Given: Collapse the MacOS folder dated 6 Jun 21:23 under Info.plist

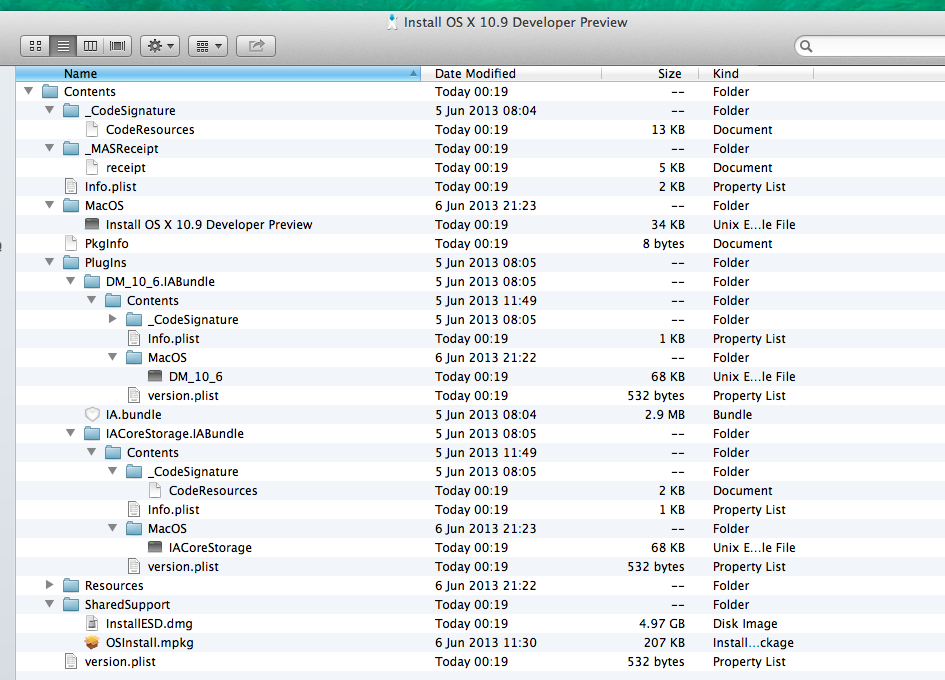Looking at the screenshot, I should tap(49, 205).
